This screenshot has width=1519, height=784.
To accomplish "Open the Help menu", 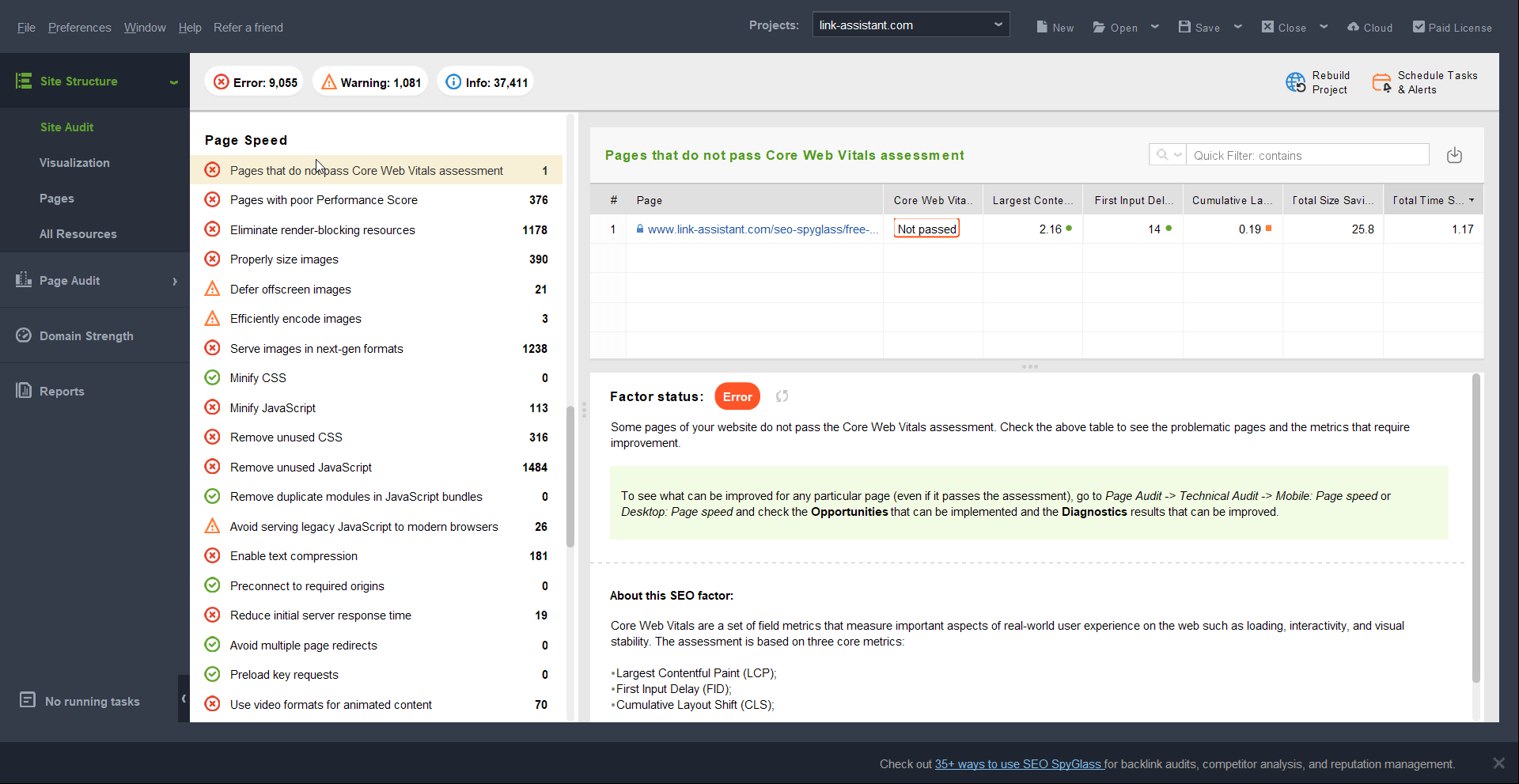I will point(190,27).
